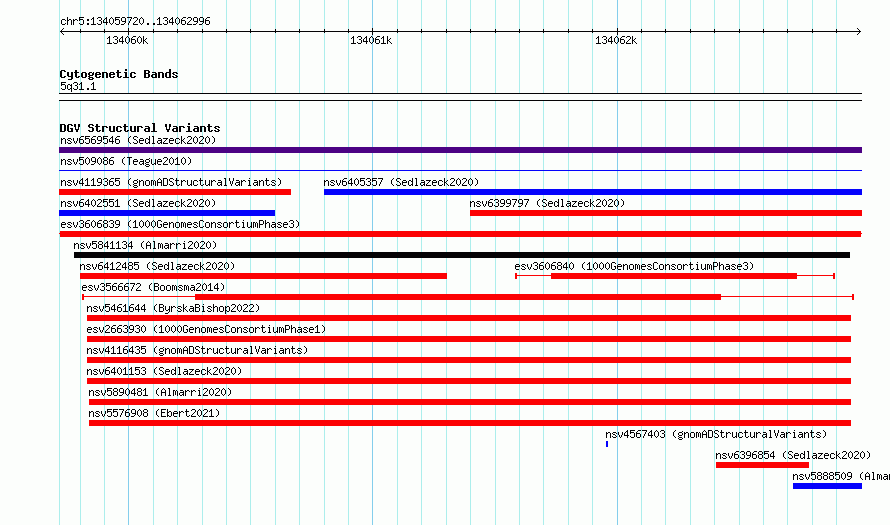Click nsv6399797 (Sedlazeck2020) label

(x=547, y=203)
